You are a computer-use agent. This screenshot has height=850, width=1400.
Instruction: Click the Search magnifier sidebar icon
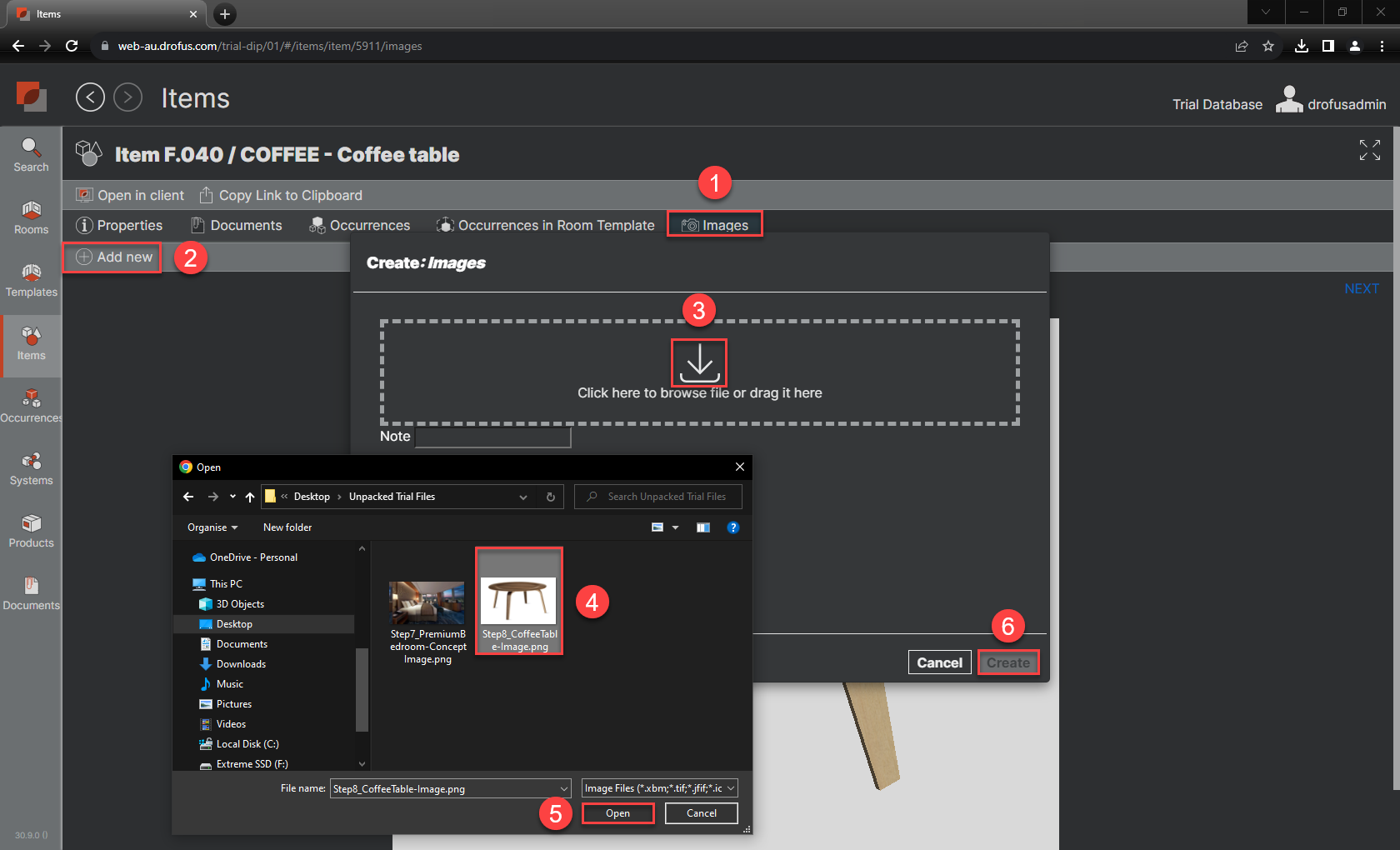(x=31, y=155)
